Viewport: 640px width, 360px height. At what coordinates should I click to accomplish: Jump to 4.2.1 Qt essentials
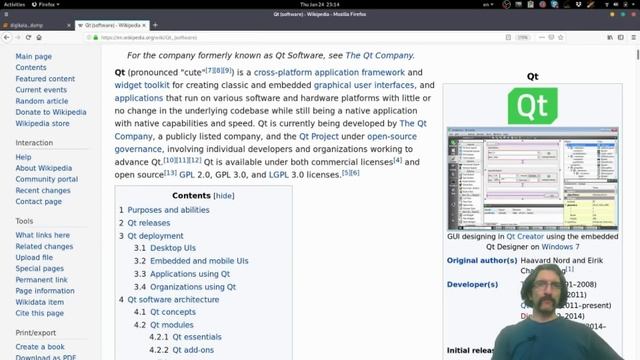coord(197,337)
